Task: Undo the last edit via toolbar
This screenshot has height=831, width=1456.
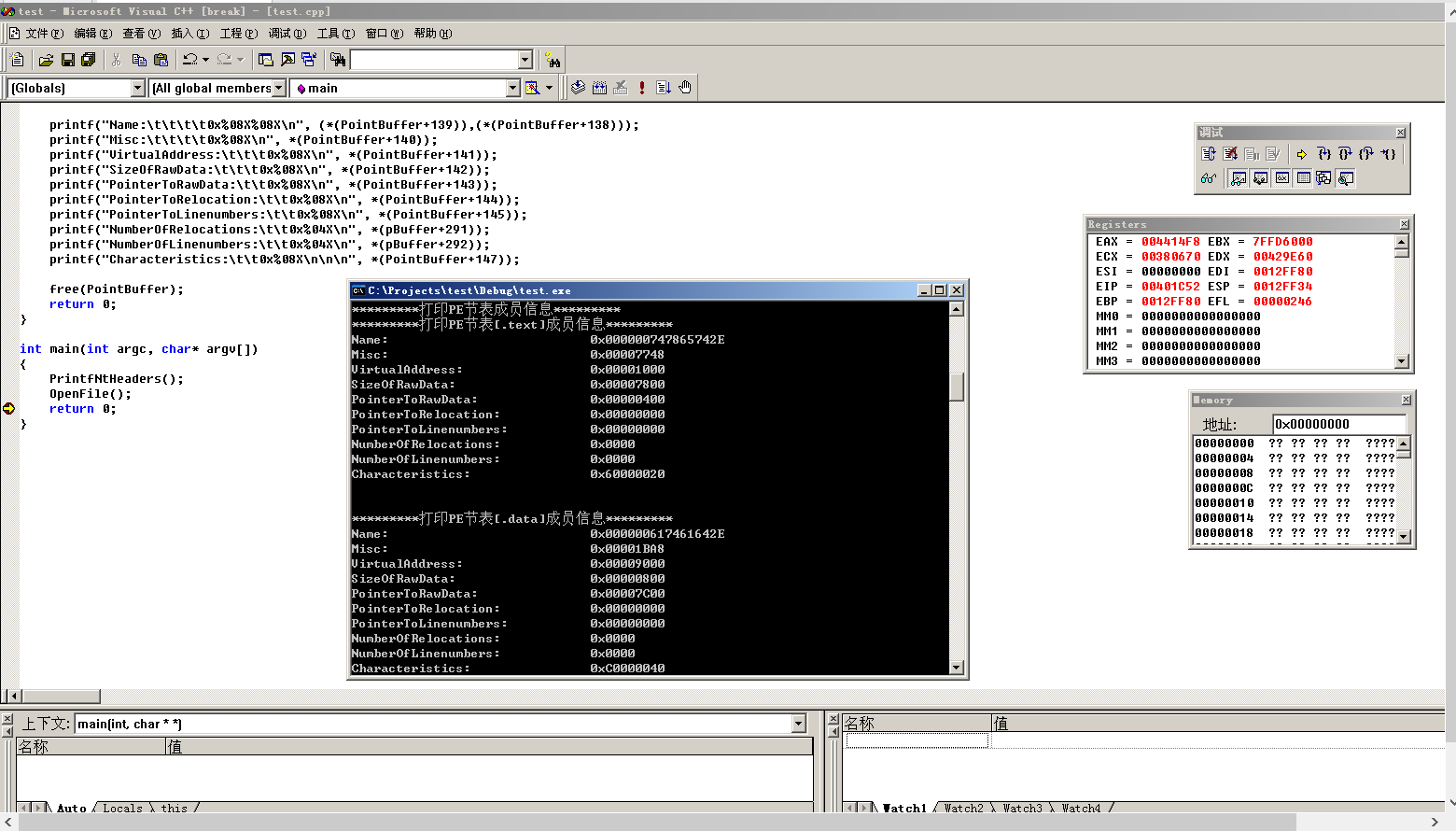Action: click(190, 60)
